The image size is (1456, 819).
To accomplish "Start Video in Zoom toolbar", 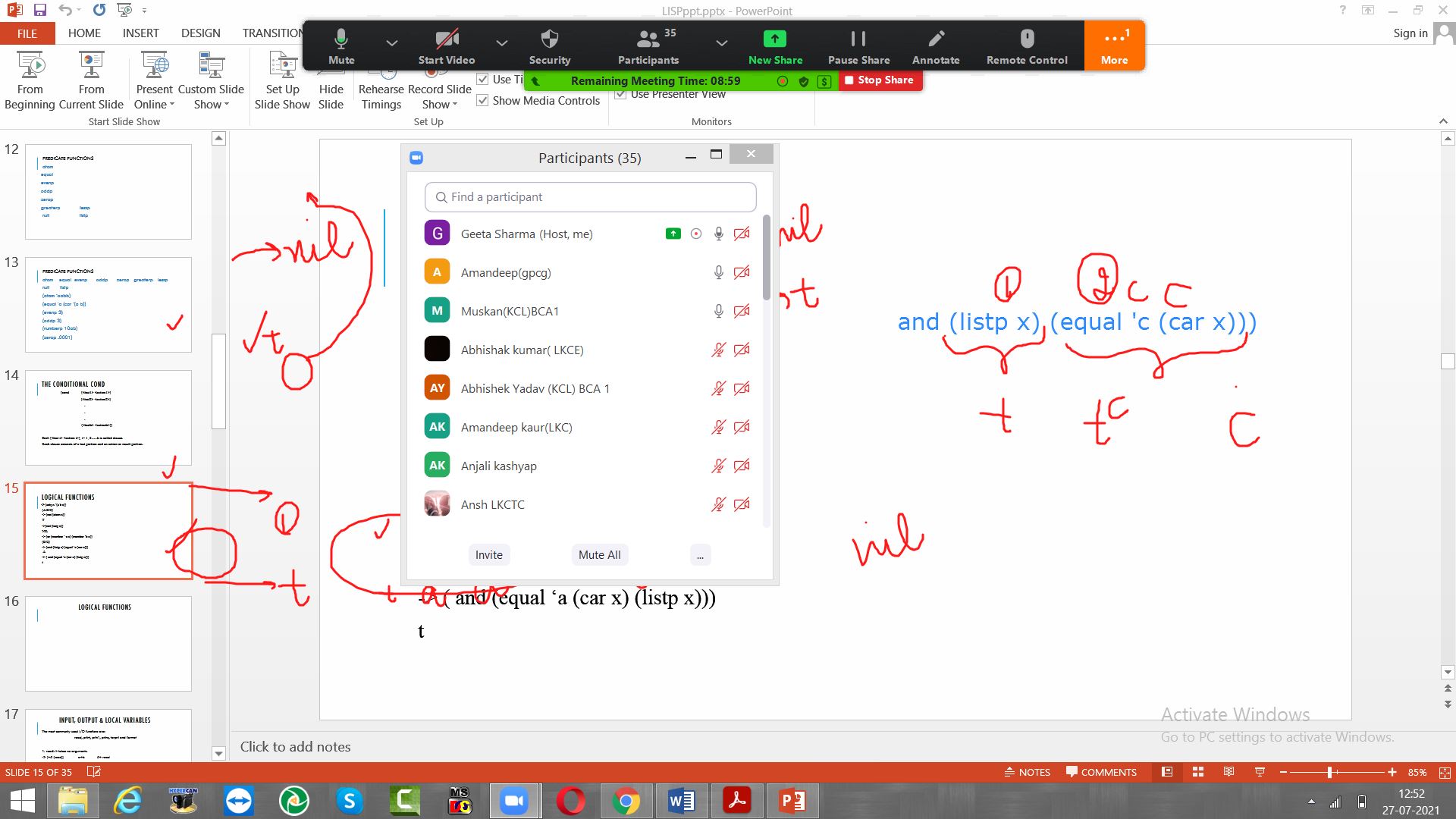I will click(446, 46).
